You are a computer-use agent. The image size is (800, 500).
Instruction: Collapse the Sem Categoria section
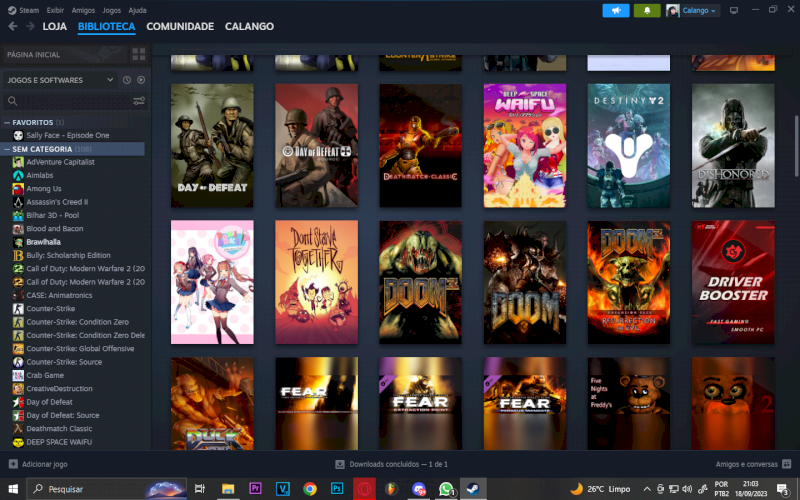(7, 149)
